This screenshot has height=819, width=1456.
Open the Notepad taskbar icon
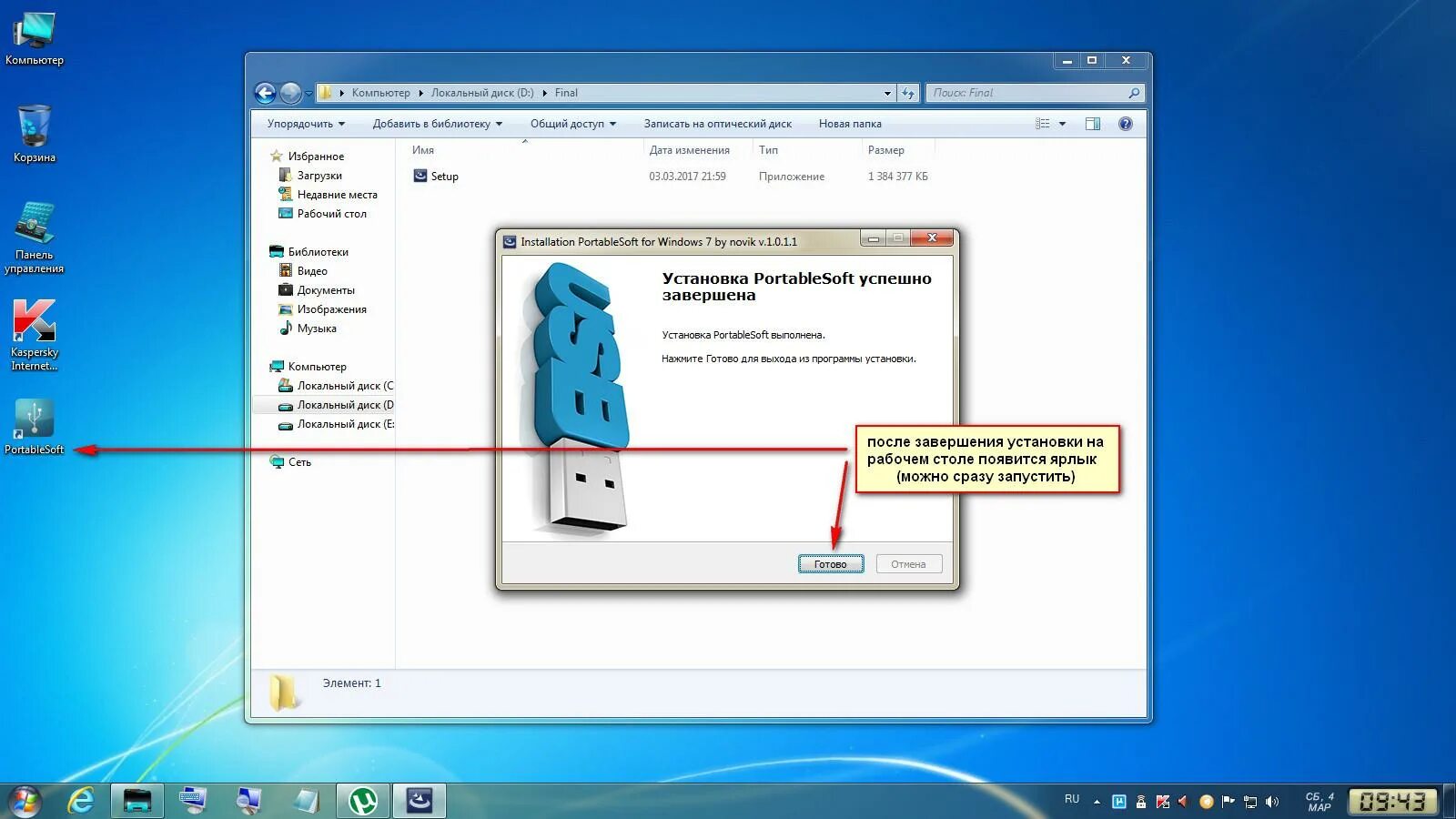pyautogui.click(x=307, y=801)
